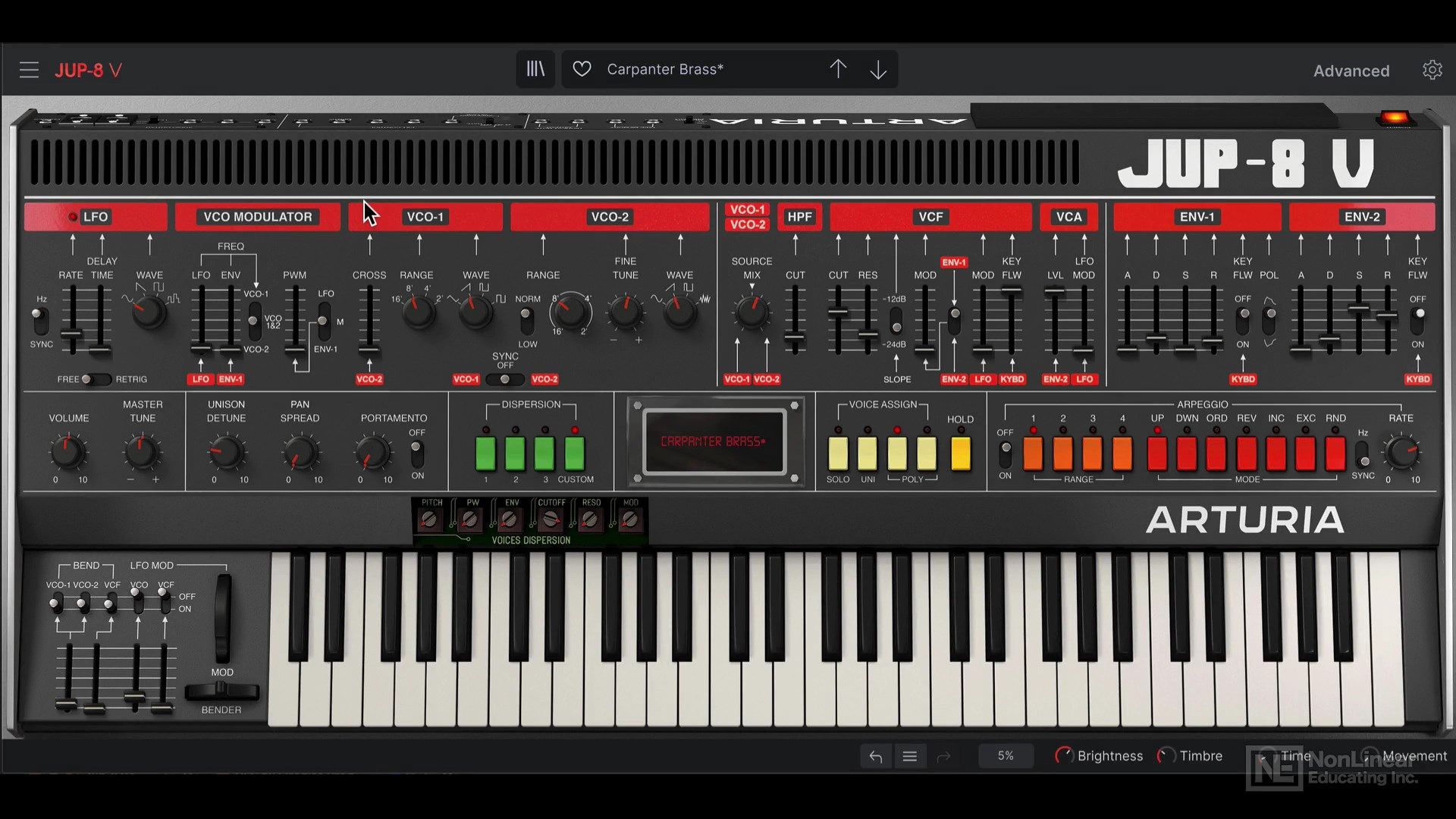
Task: Turn the VCO-1 RANGE knob
Action: click(417, 311)
